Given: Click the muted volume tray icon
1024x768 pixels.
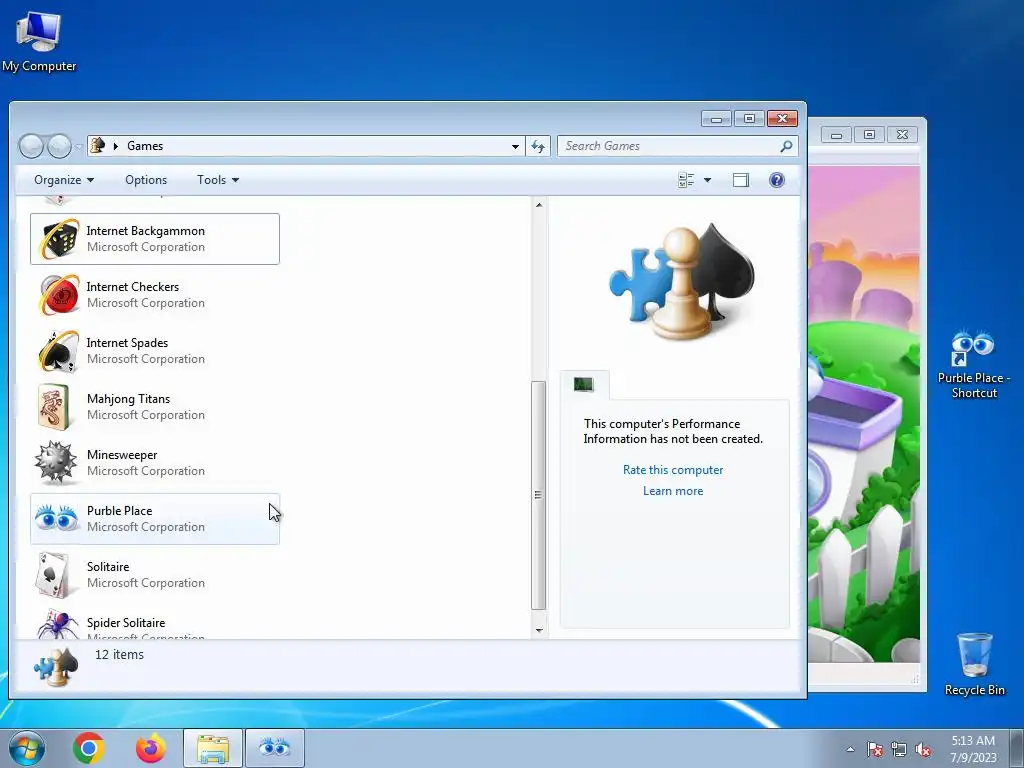Looking at the screenshot, I should (x=923, y=750).
